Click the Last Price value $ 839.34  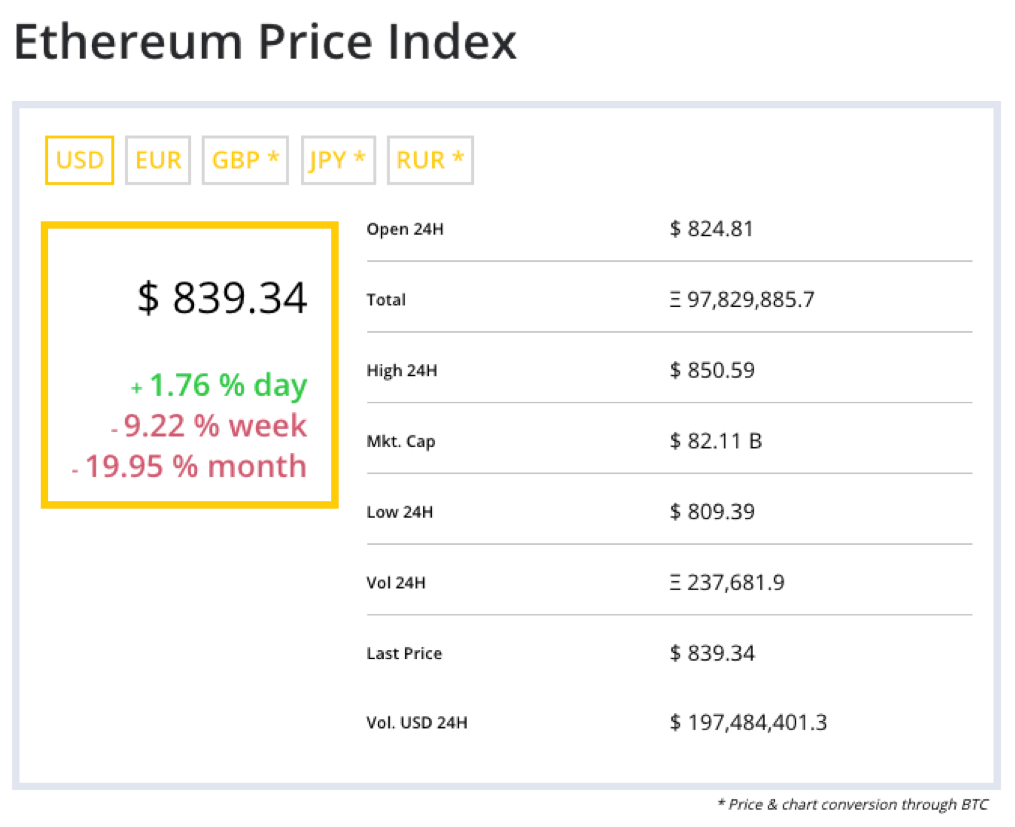pos(712,653)
